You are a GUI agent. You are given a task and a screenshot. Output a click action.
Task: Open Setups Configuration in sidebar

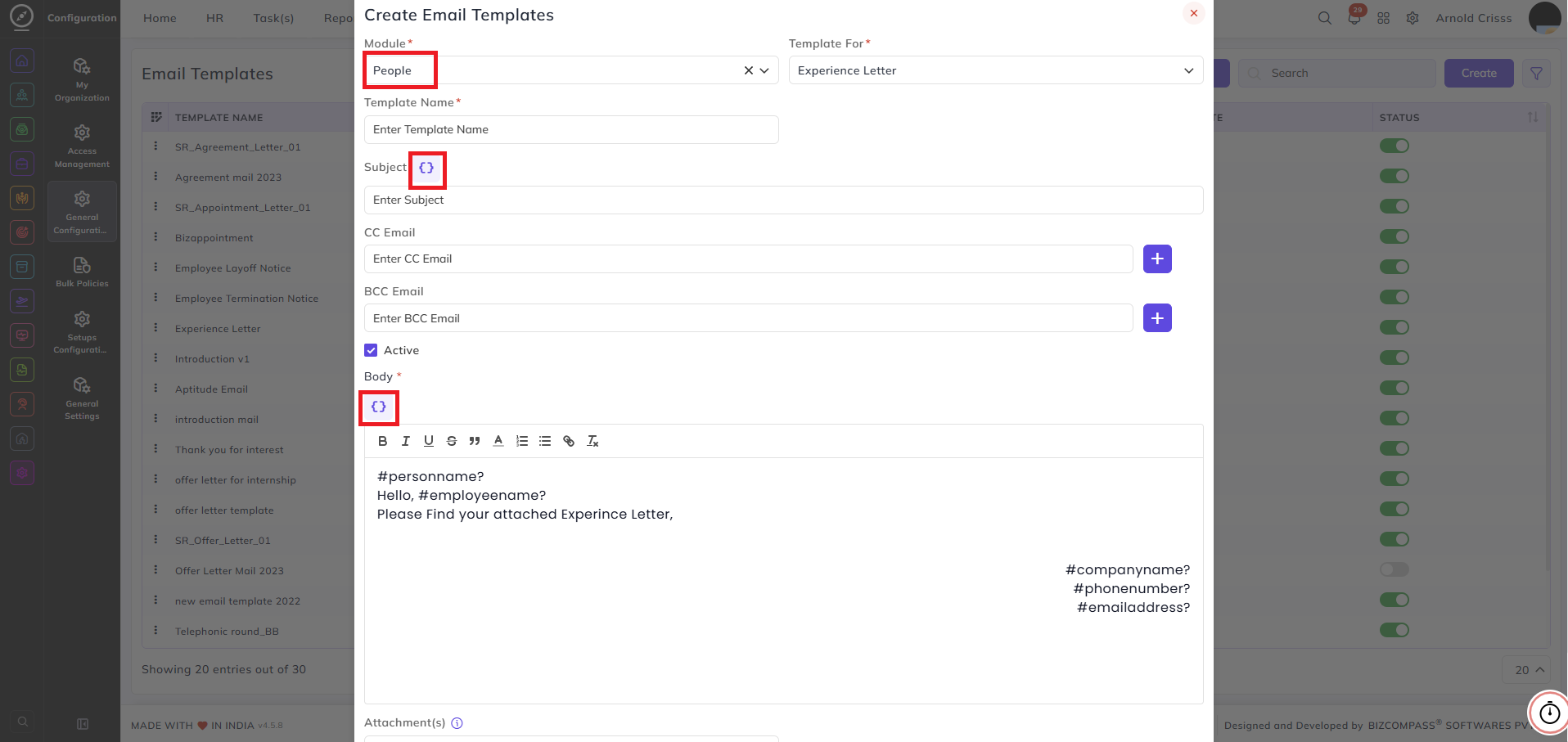point(82,332)
